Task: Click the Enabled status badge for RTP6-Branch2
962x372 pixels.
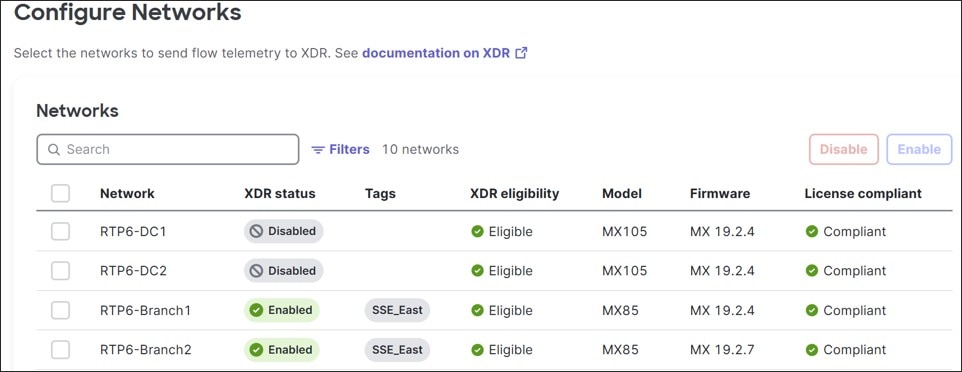Action: click(x=282, y=349)
